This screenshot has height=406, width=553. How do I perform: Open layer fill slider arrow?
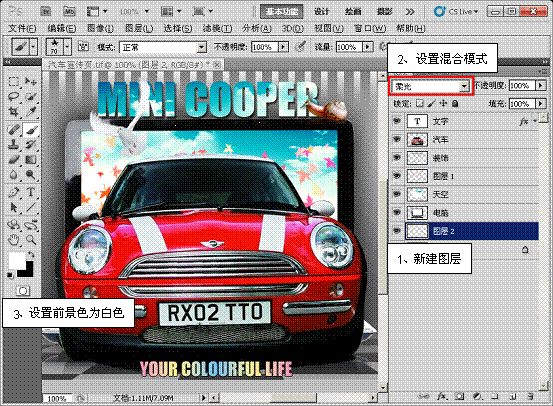pos(541,104)
